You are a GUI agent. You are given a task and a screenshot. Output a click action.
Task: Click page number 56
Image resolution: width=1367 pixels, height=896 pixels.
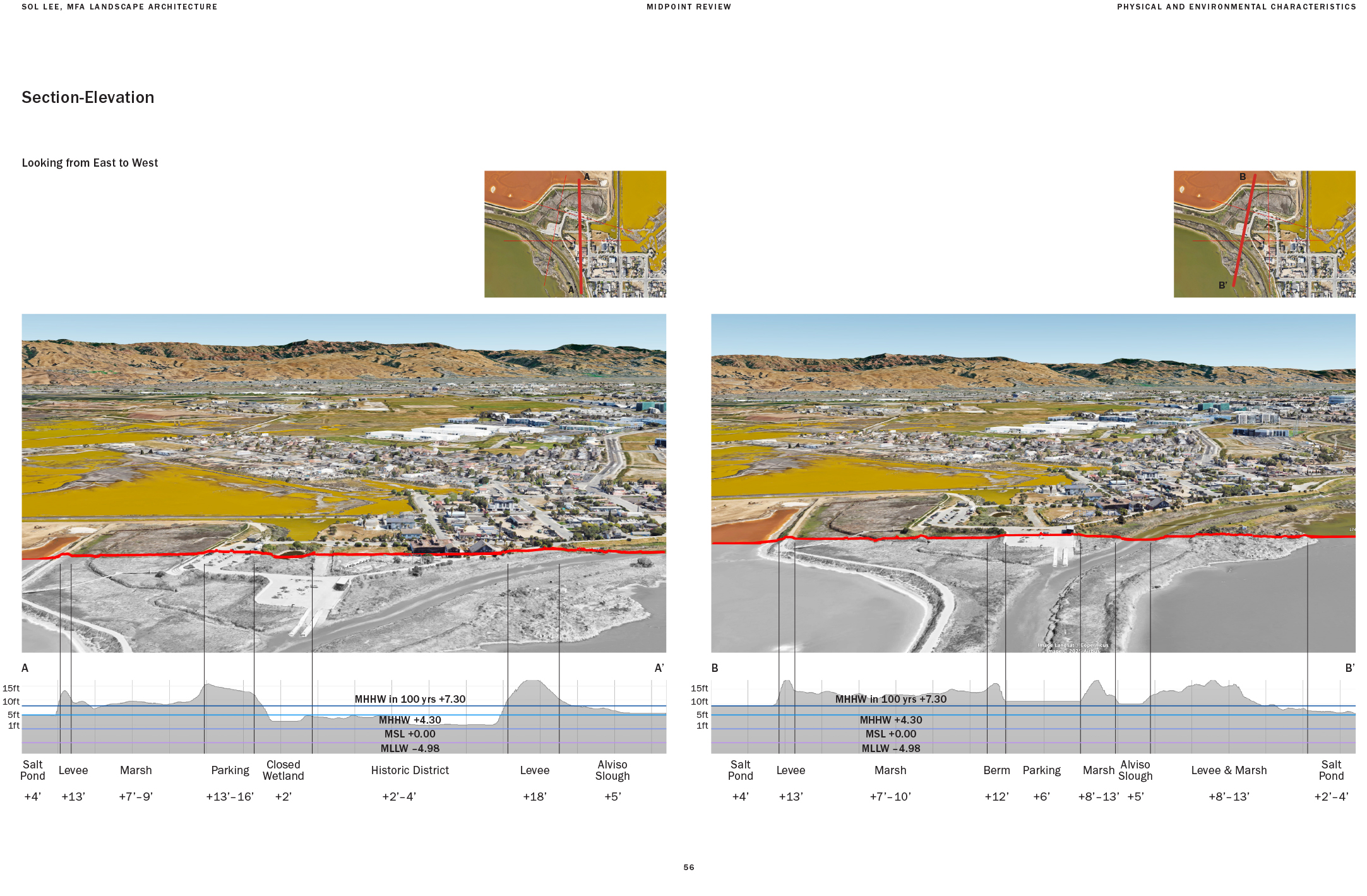pyautogui.click(x=688, y=868)
